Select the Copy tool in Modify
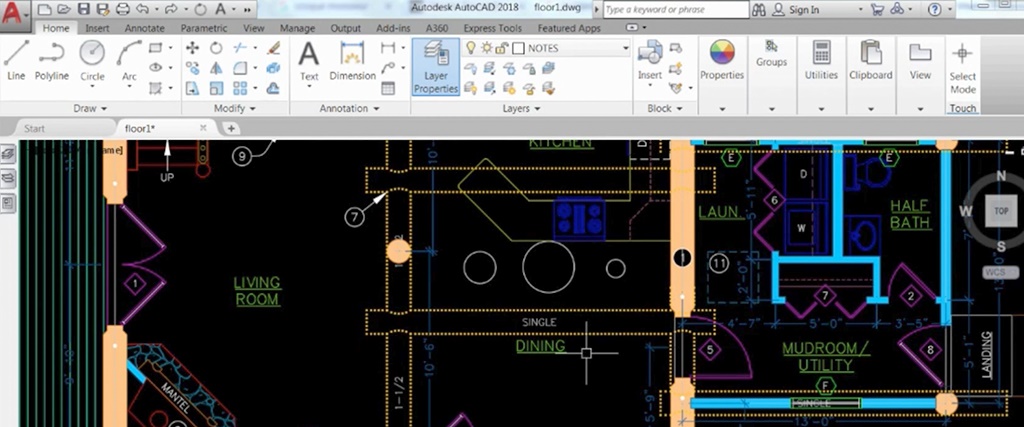The height and width of the screenshot is (427, 1024). (193, 68)
